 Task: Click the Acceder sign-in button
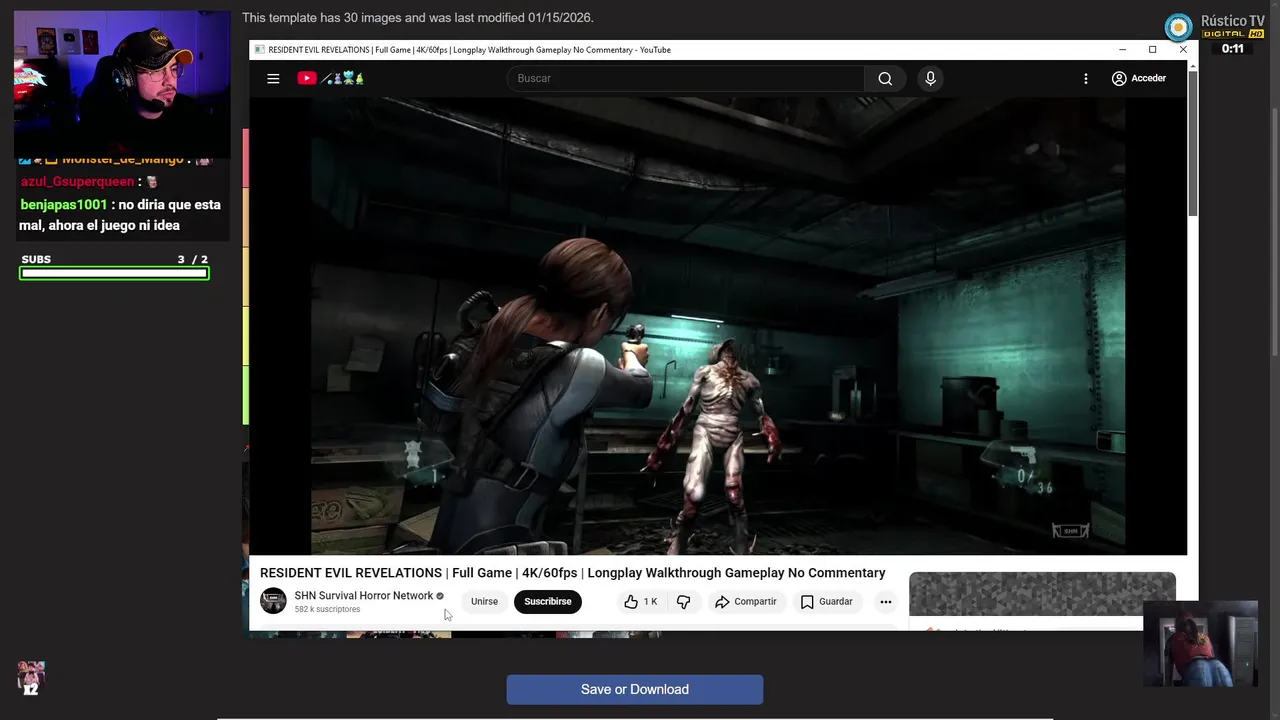tap(1139, 78)
